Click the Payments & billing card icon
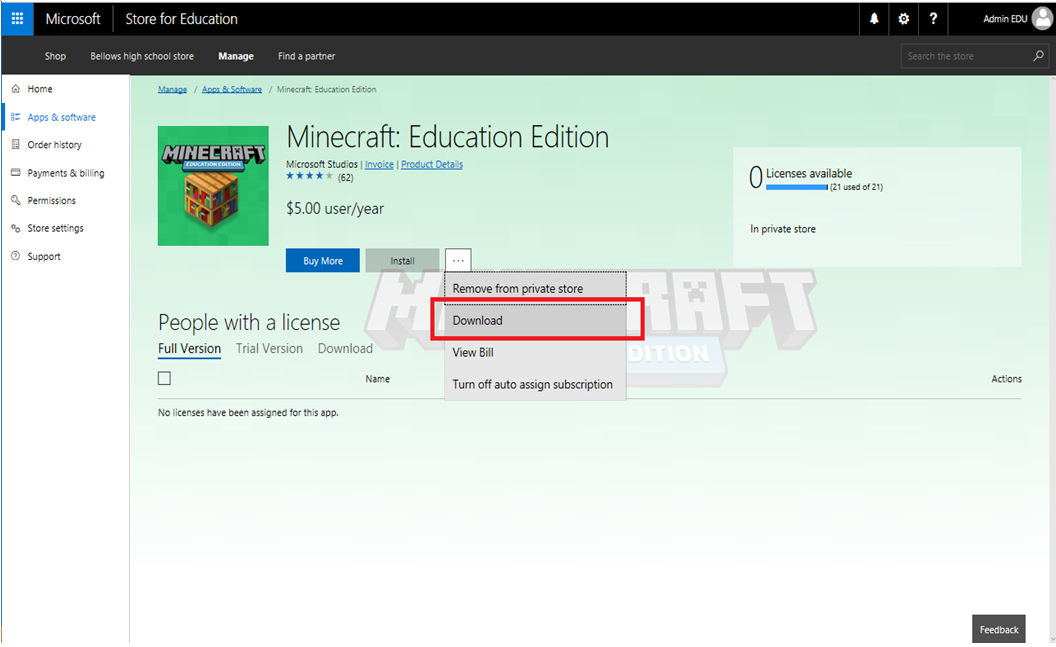This screenshot has width=1056, height=647. click(15, 173)
